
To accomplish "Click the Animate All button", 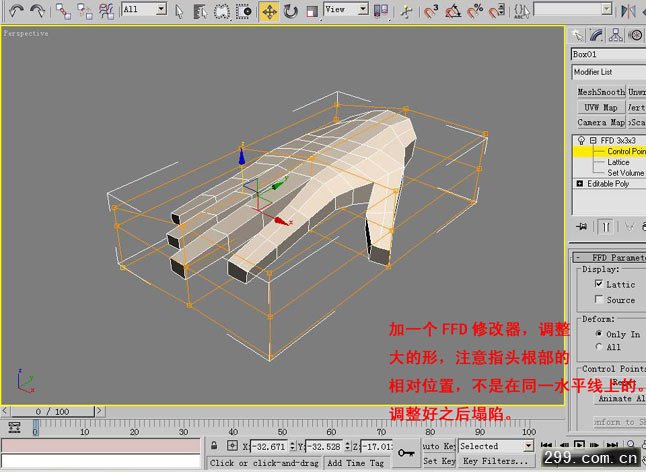I will (x=620, y=399).
